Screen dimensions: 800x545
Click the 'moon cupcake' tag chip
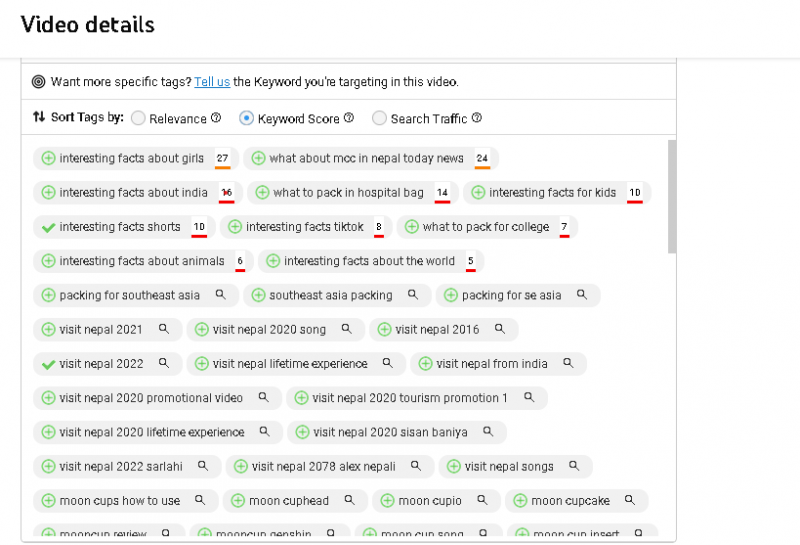[570, 501]
